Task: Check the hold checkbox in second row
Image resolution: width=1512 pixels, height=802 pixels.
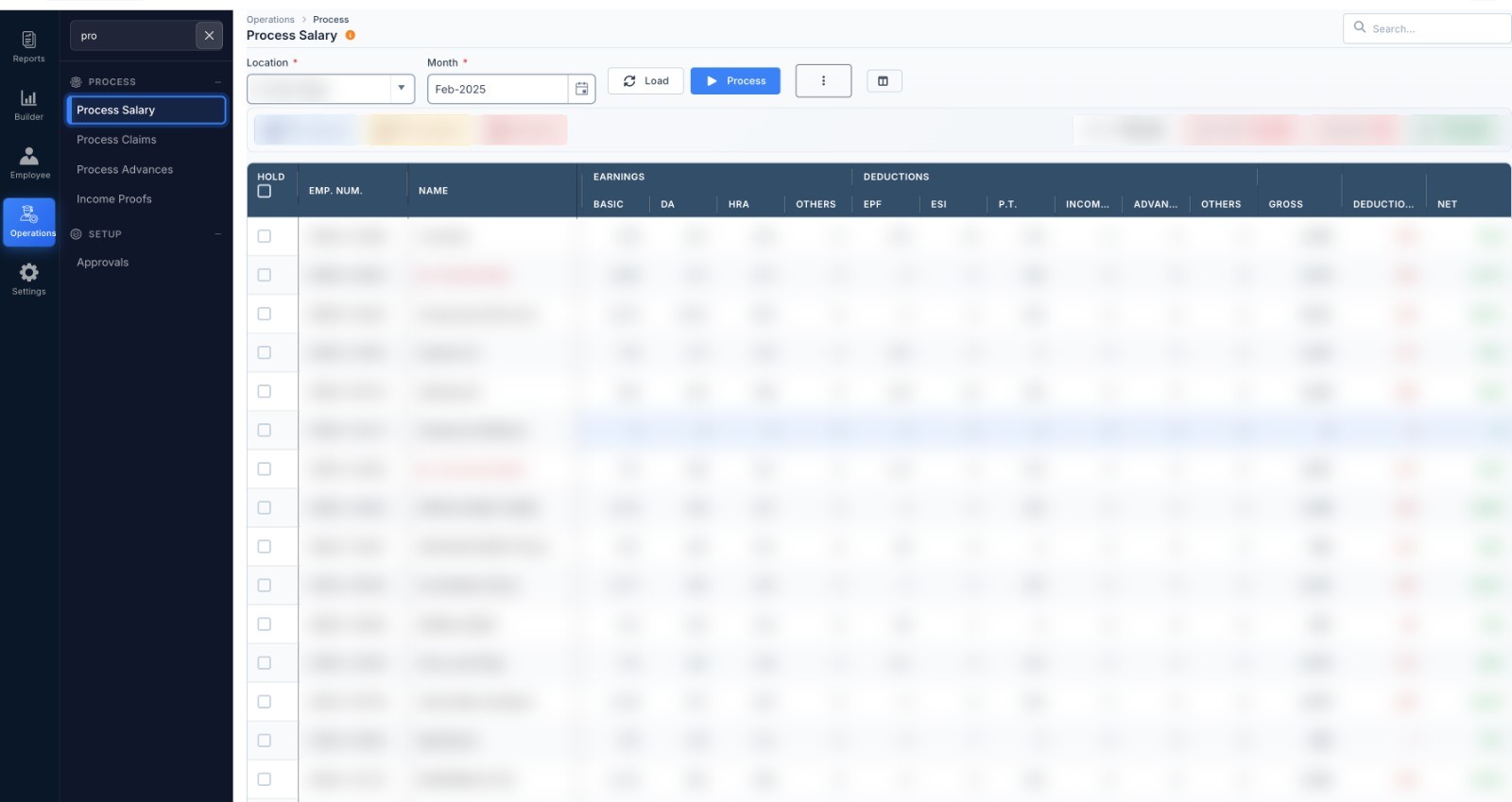Action: coord(265,275)
